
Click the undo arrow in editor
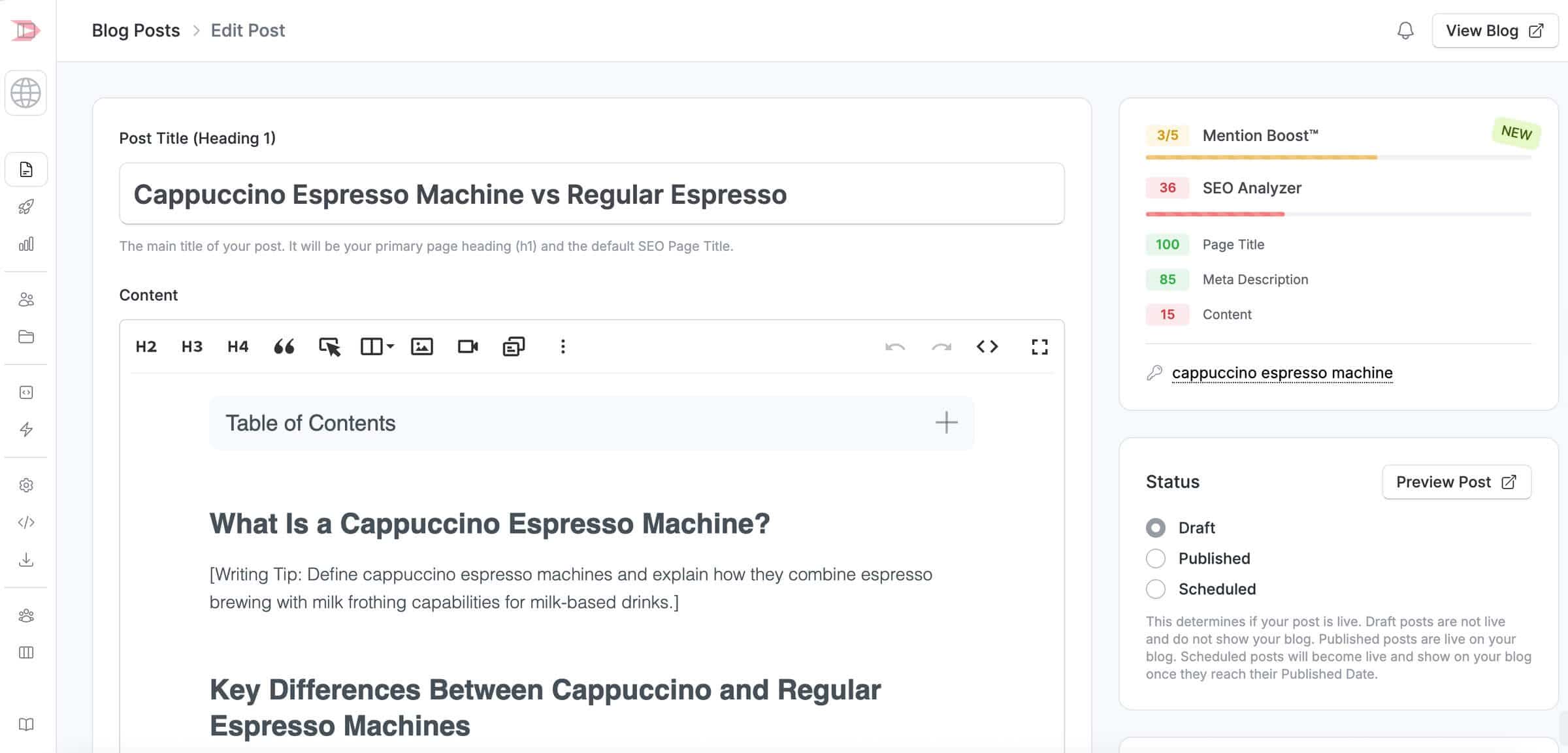coord(895,347)
